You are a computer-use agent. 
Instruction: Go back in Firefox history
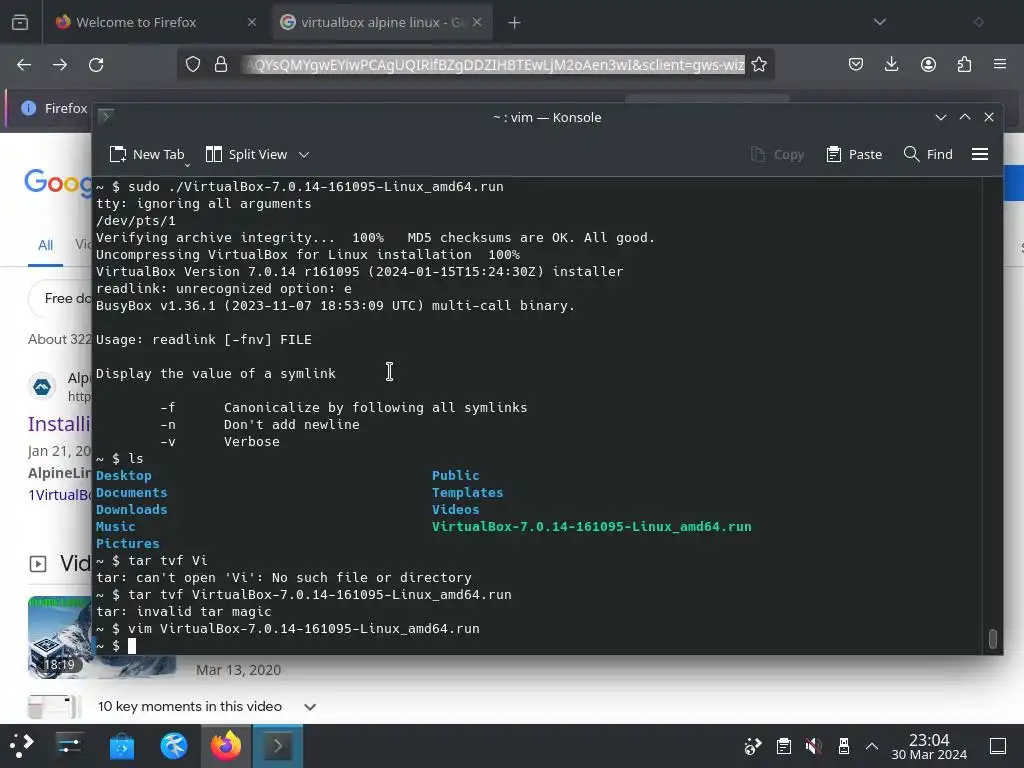pos(24,65)
